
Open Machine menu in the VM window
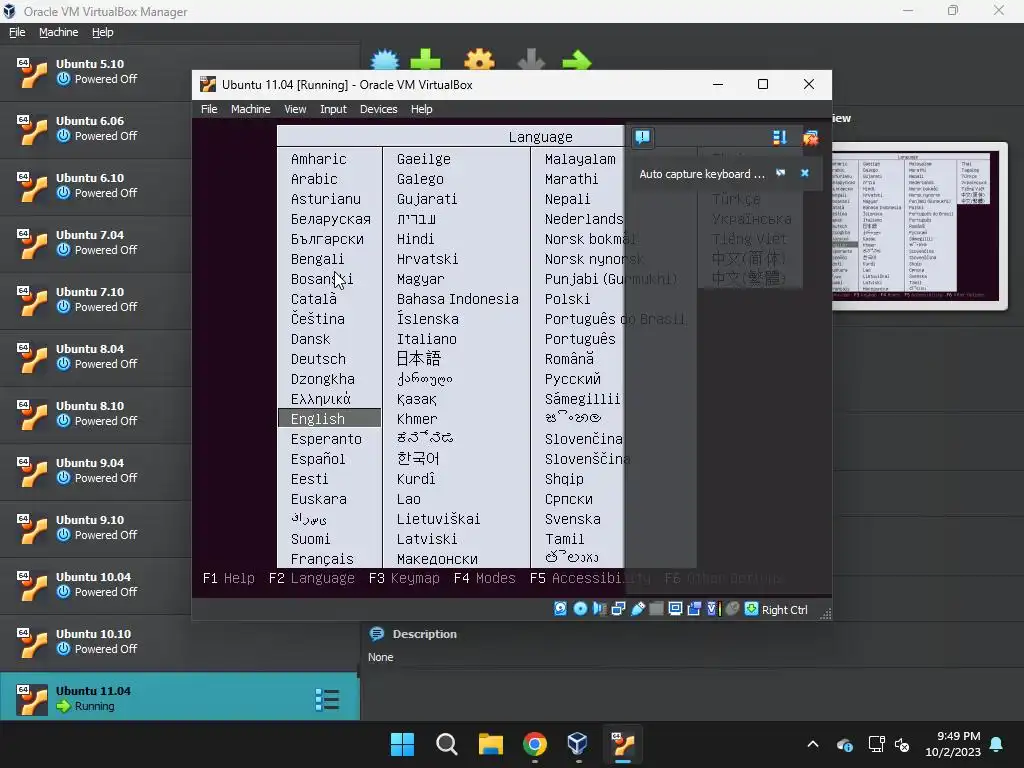(x=250, y=109)
